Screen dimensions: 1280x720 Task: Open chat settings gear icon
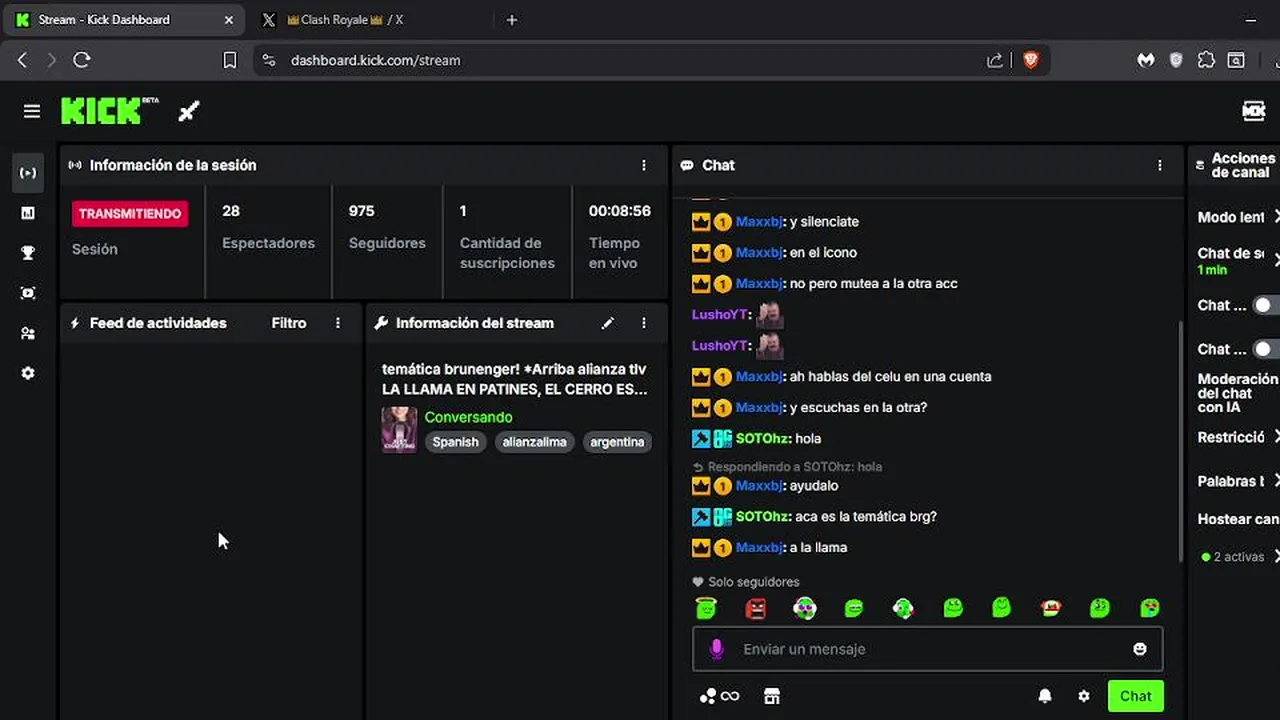1084,696
